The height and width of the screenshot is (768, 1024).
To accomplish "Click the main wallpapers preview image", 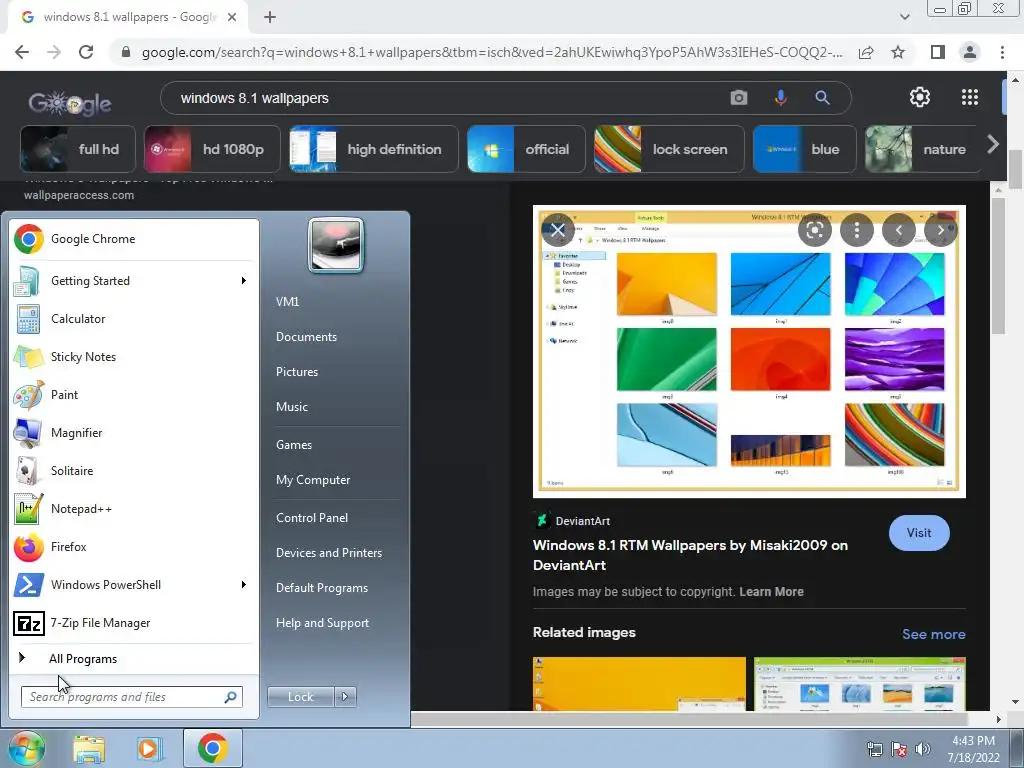I will click(749, 351).
